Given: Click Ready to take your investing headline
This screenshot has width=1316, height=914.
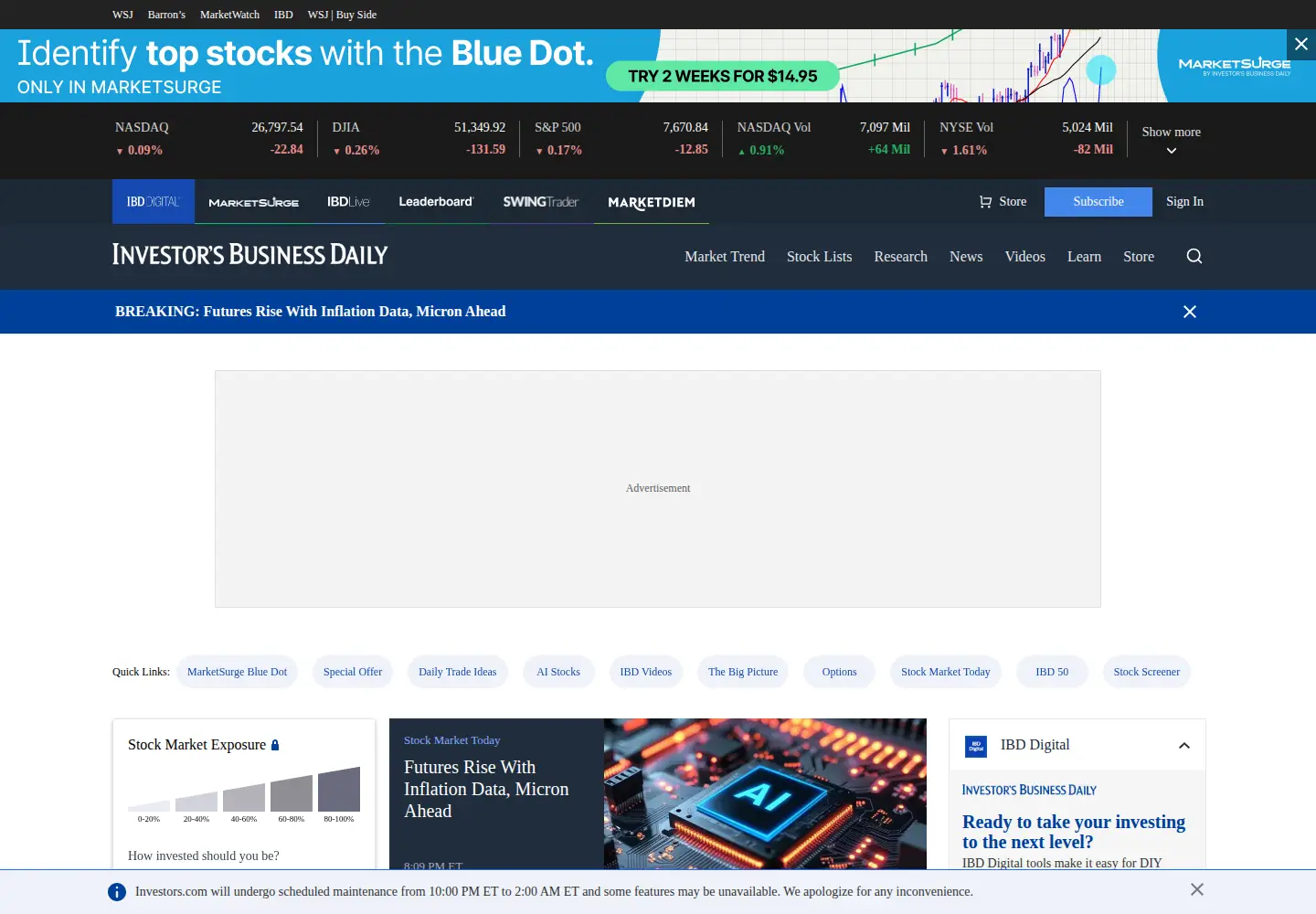Looking at the screenshot, I should point(1074,832).
